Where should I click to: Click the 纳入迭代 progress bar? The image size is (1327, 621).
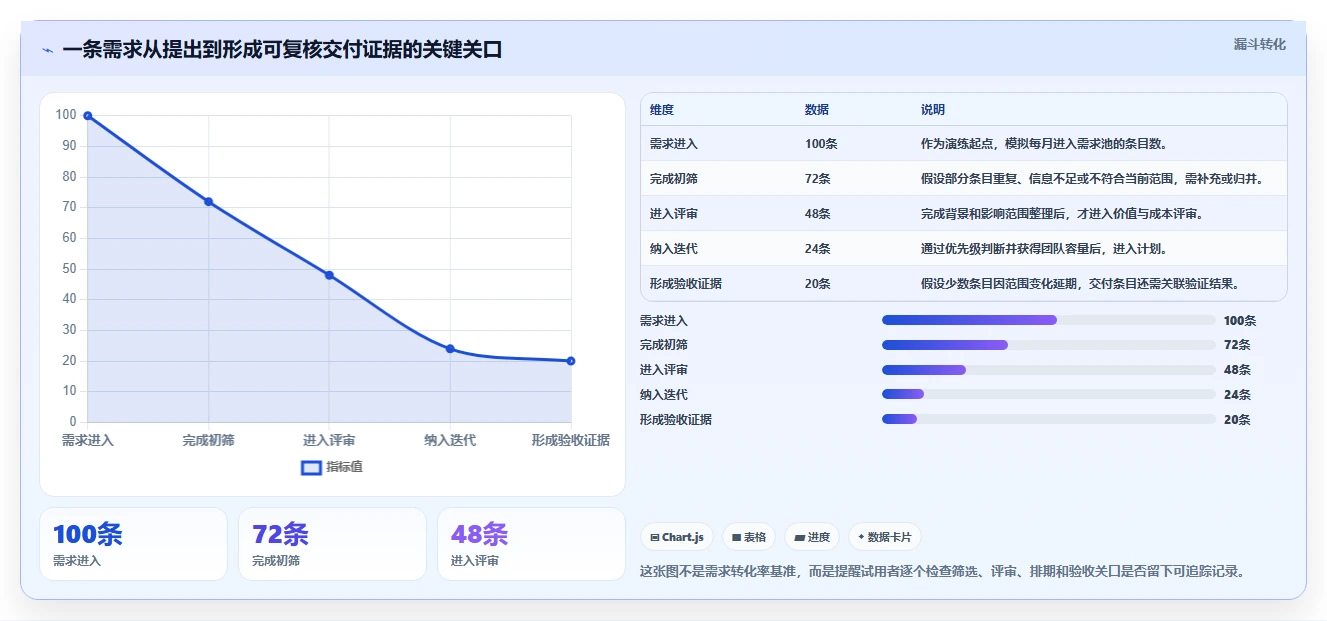coord(1049,395)
